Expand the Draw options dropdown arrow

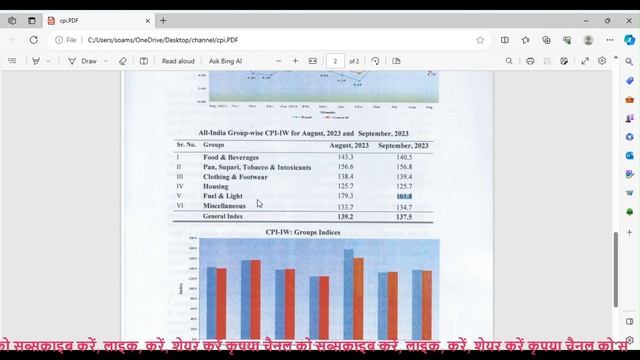[x=106, y=61]
